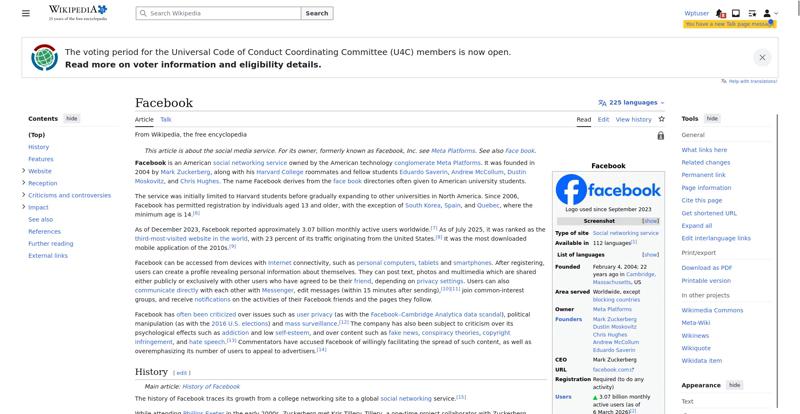This screenshot has height=414, width=800.
Task: Switch to the Talk tab
Action: (166, 119)
